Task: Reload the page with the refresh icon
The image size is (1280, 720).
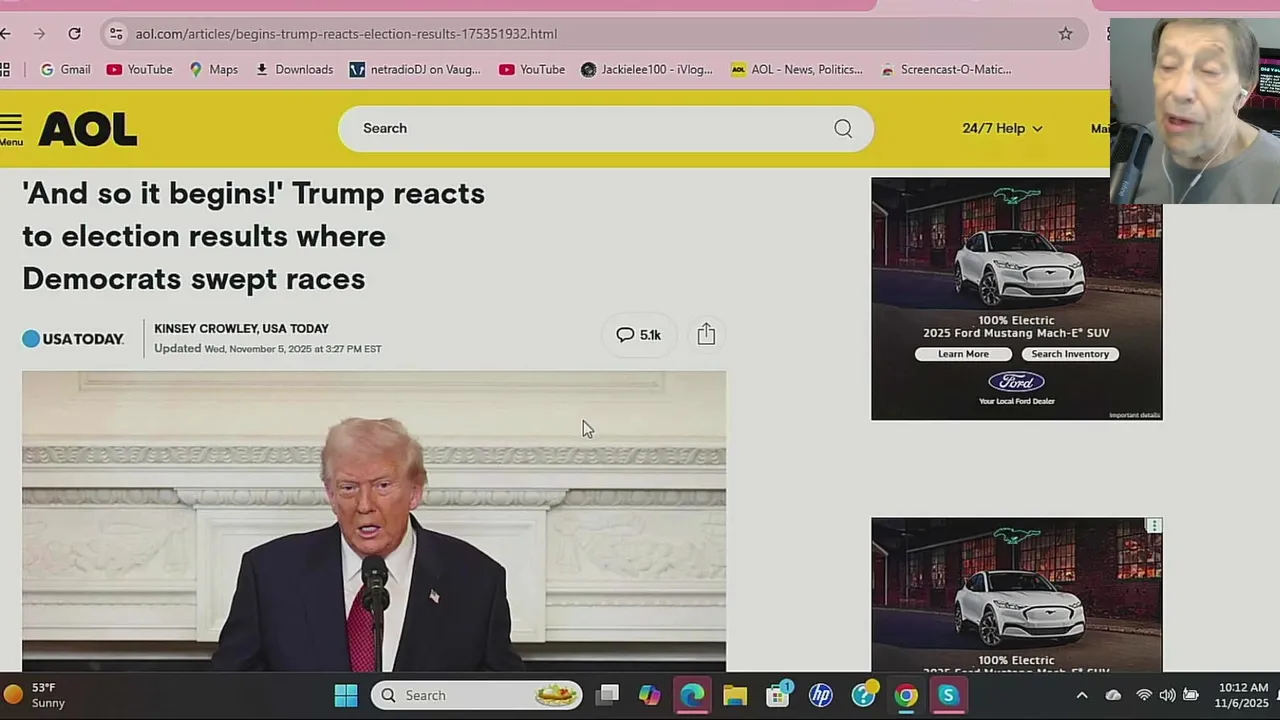Action: click(x=74, y=34)
